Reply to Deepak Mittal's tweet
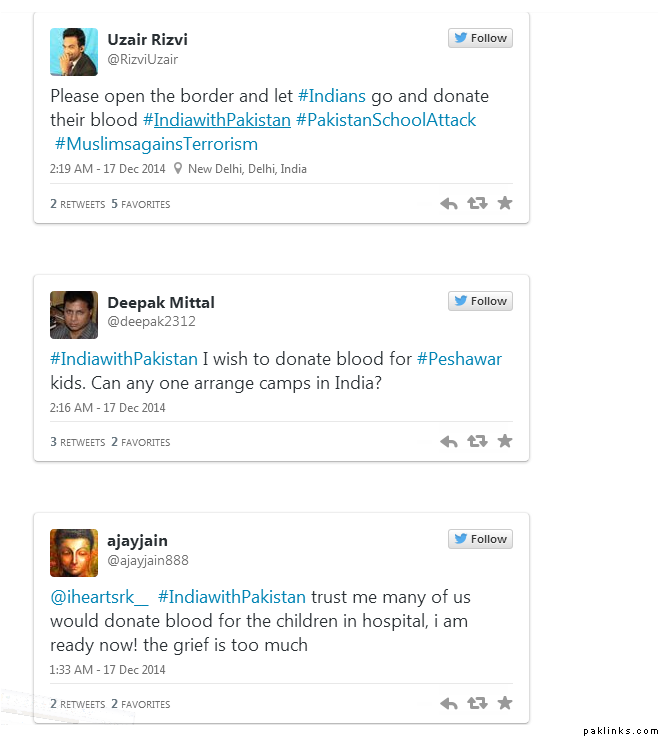Screen dimensions: 659x737 (449, 442)
